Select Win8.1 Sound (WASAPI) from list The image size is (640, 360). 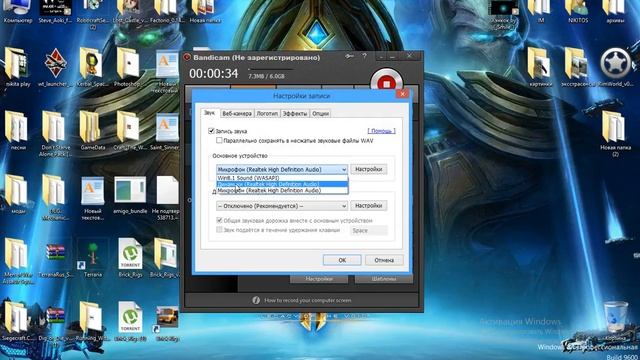click(x=282, y=178)
